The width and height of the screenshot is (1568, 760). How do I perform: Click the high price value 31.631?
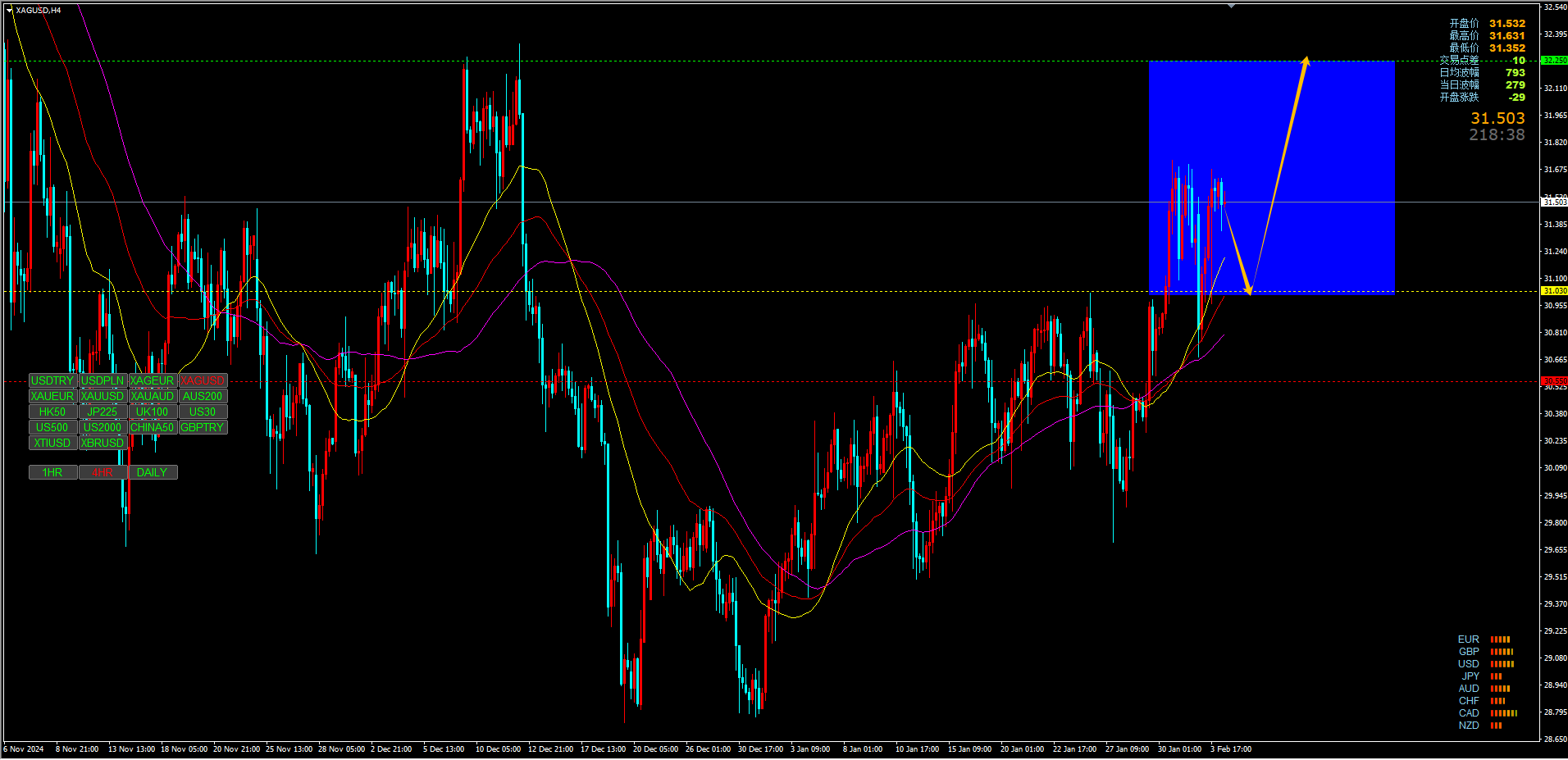click(1507, 36)
